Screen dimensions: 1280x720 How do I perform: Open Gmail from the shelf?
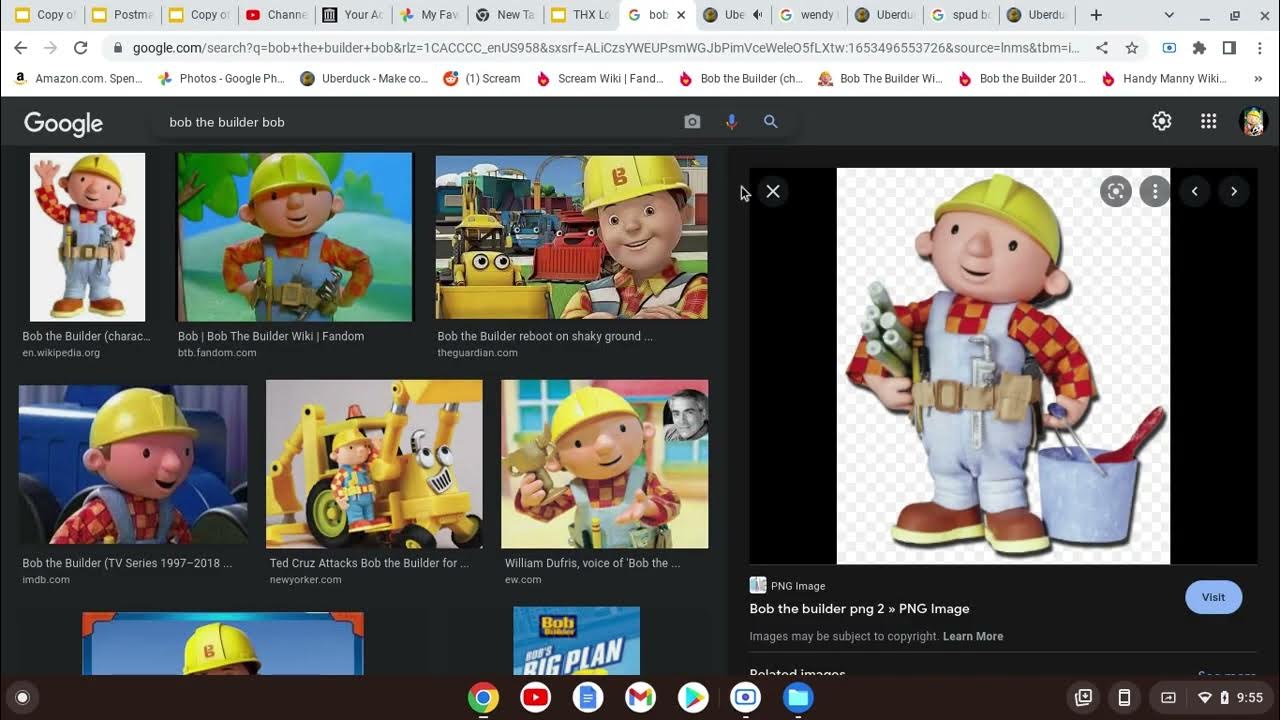click(x=640, y=697)
